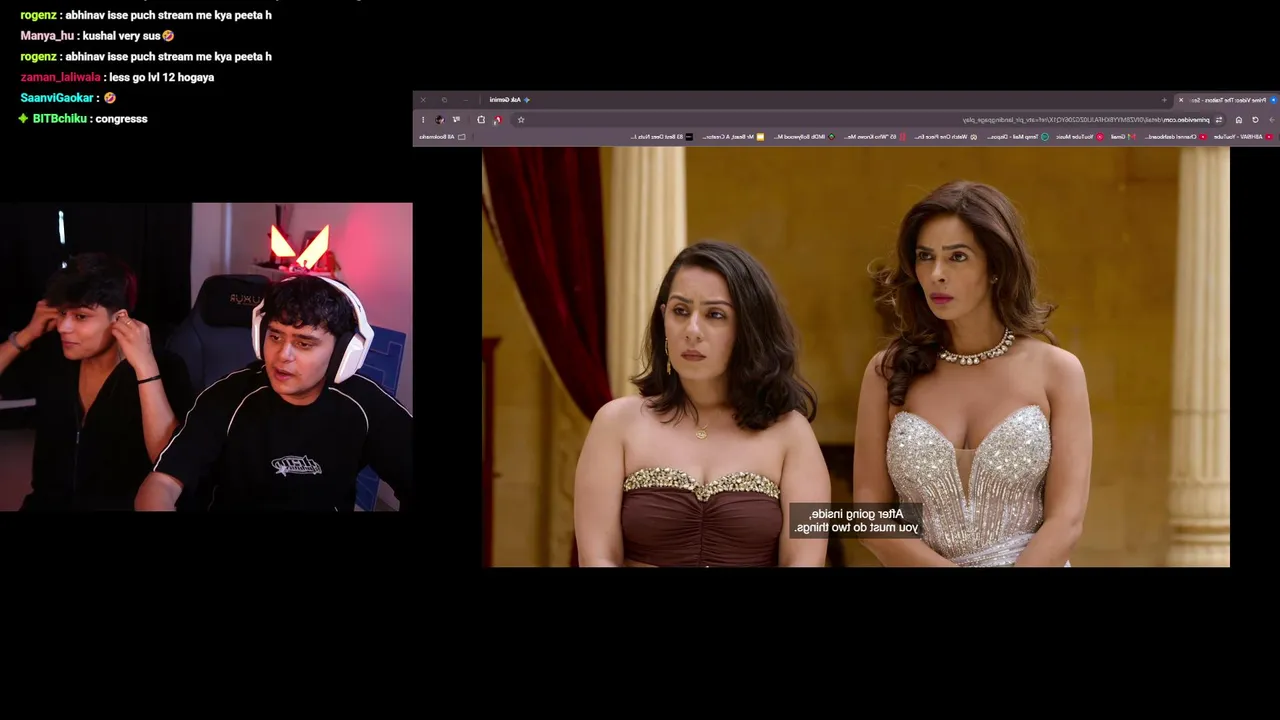The image size is (1280, 720).
Task: Open the Extensions puzzle icon
Action: (x=481, y=120)
